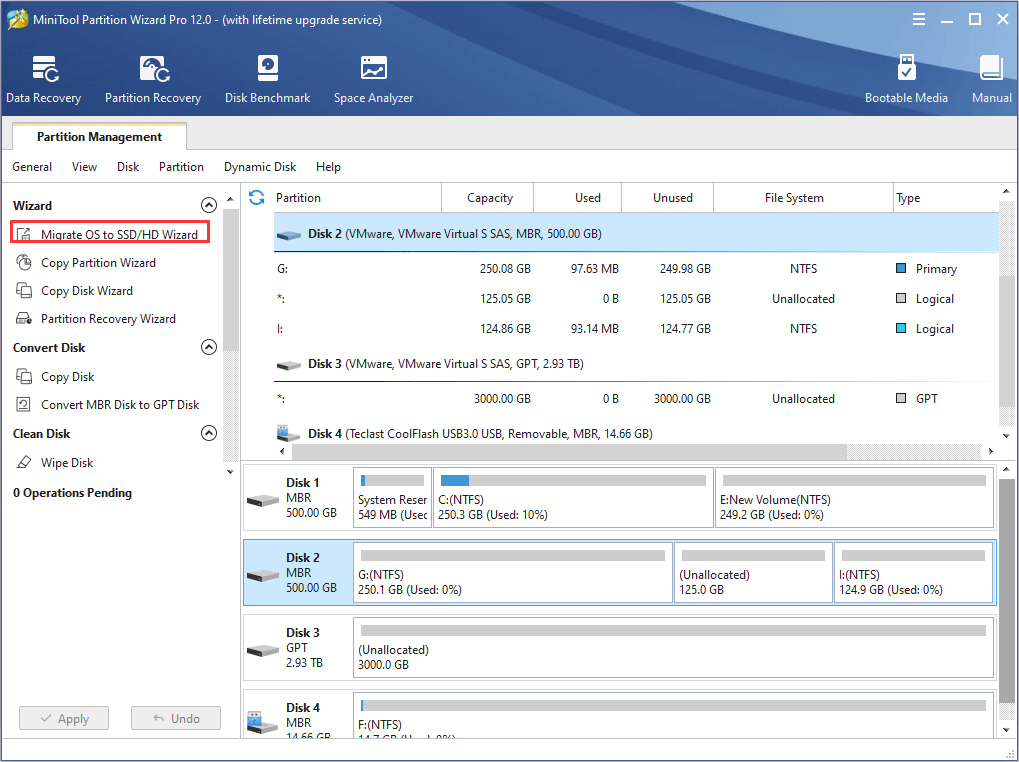The width and height of the screenshot is (1019, 762).
Task: Open the General menu
Action: [32, 167]
